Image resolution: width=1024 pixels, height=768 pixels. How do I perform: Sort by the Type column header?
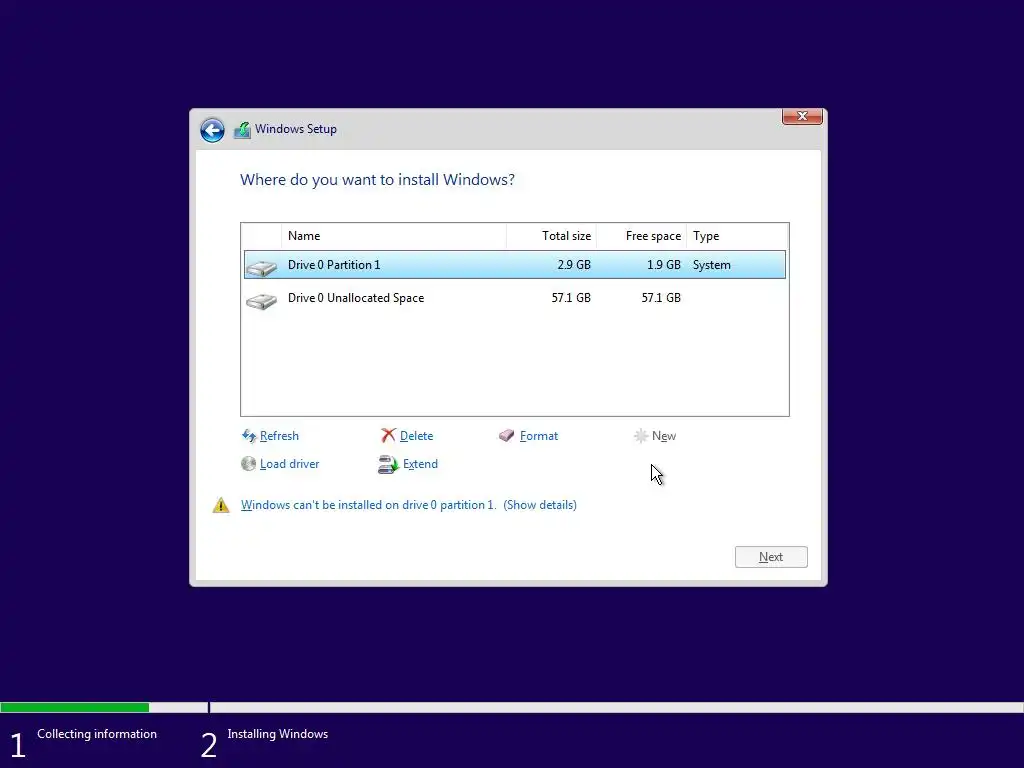[737, 236]
